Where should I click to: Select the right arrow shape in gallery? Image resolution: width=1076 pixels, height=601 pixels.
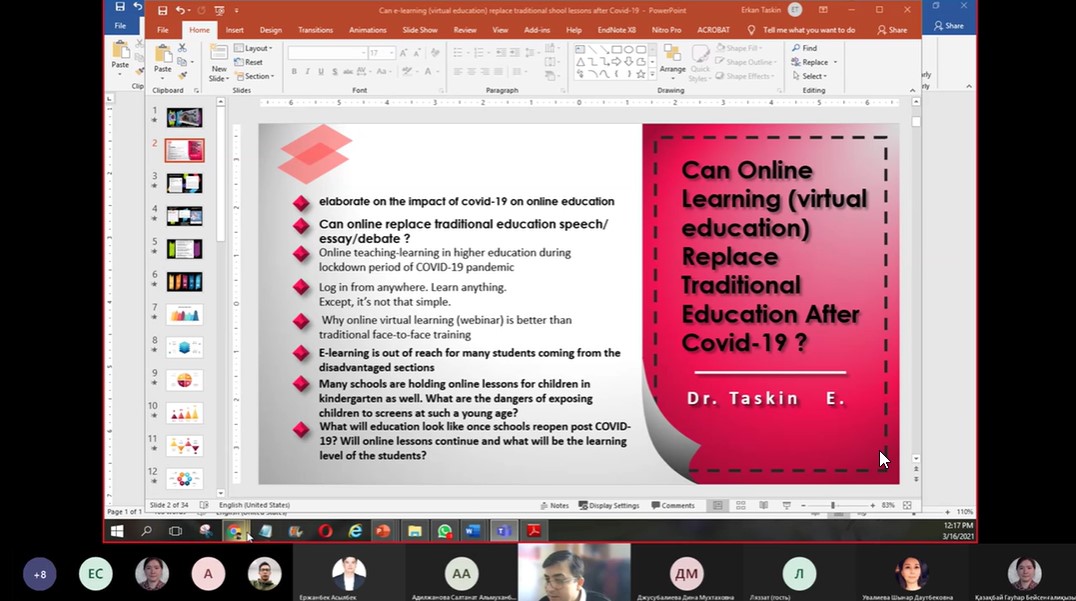[x=616, y=62]
